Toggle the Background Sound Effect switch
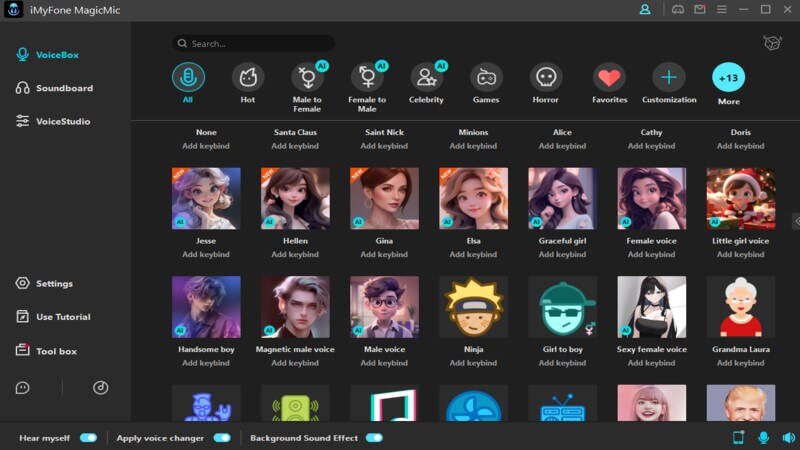 (x=374, y=438)
